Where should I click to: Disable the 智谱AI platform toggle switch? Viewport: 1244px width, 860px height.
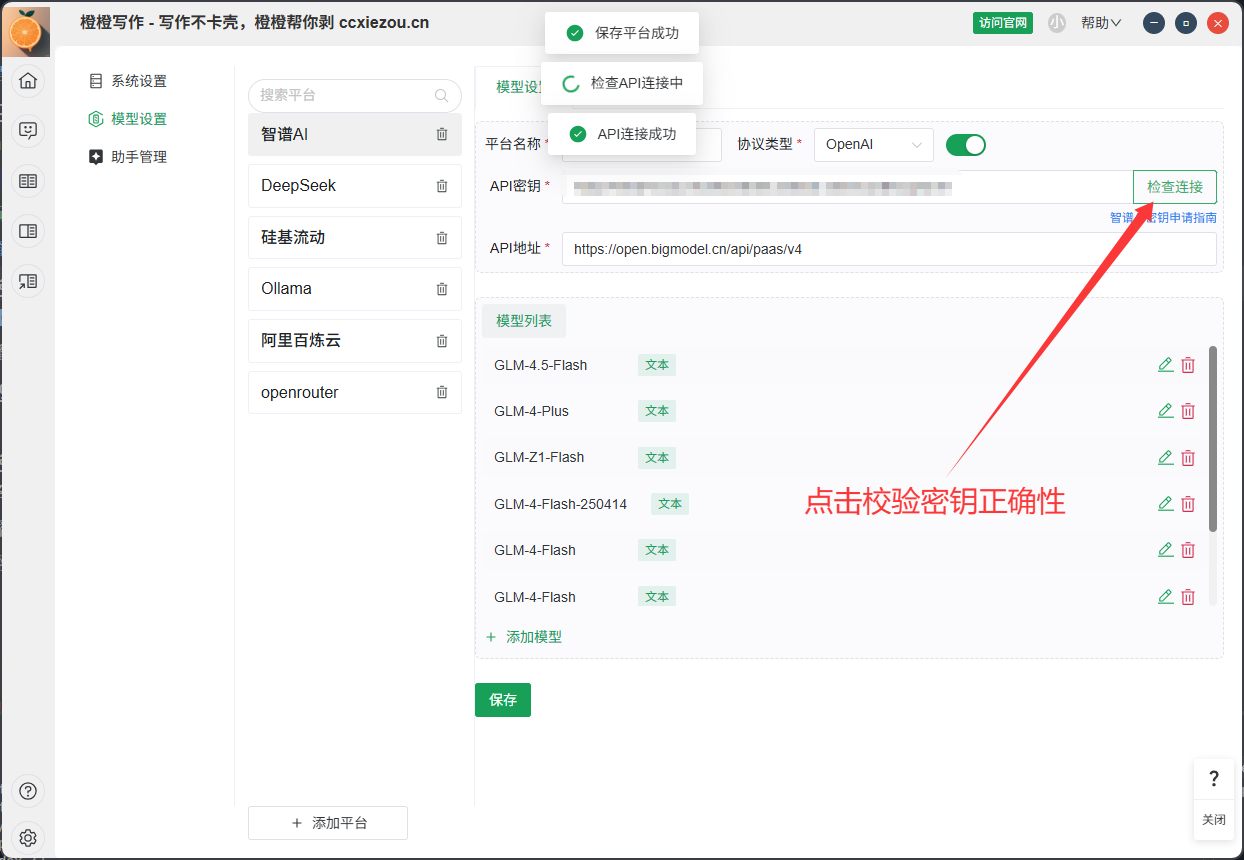965,144
